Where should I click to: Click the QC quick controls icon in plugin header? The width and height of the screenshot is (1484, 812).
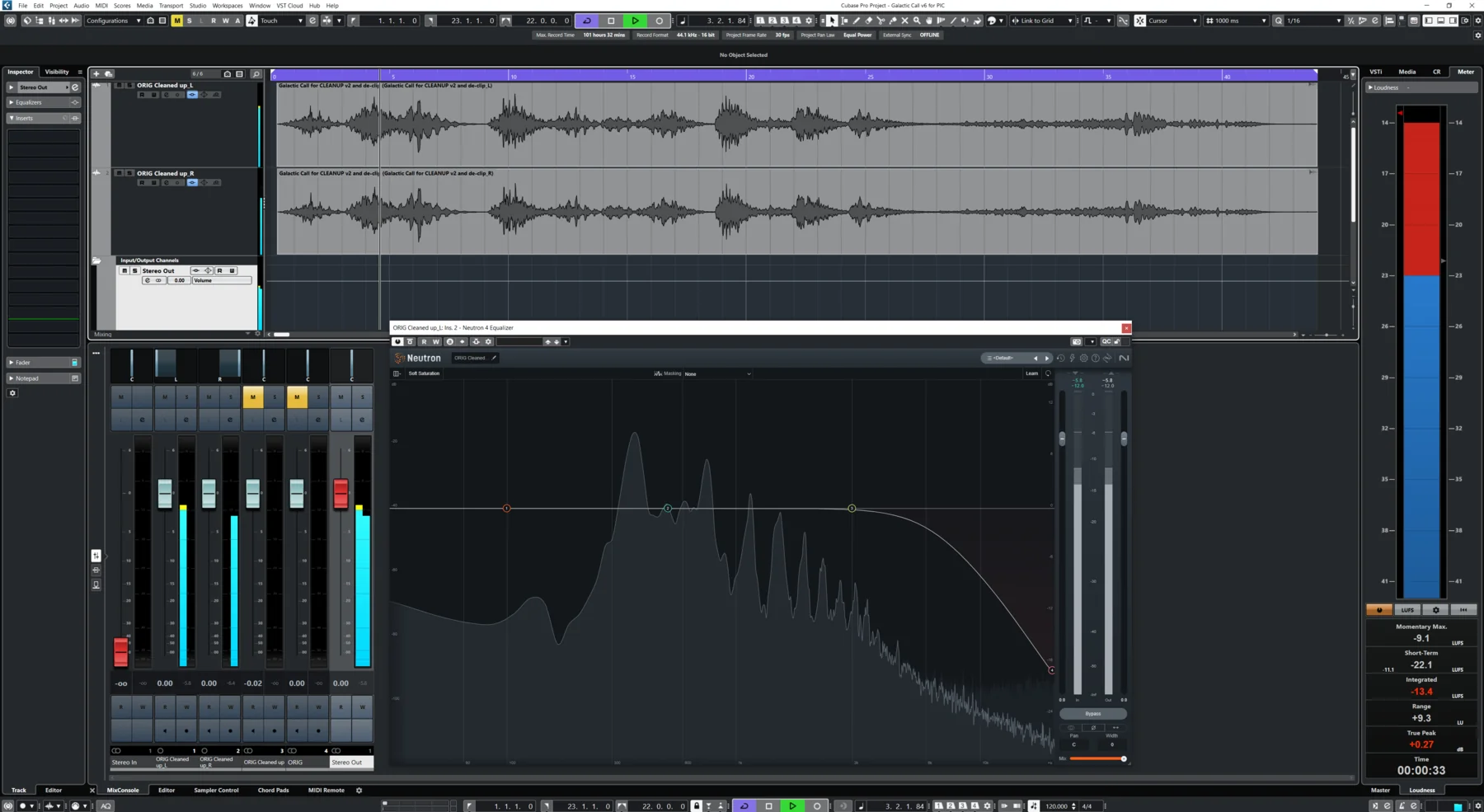(1107, 341)
